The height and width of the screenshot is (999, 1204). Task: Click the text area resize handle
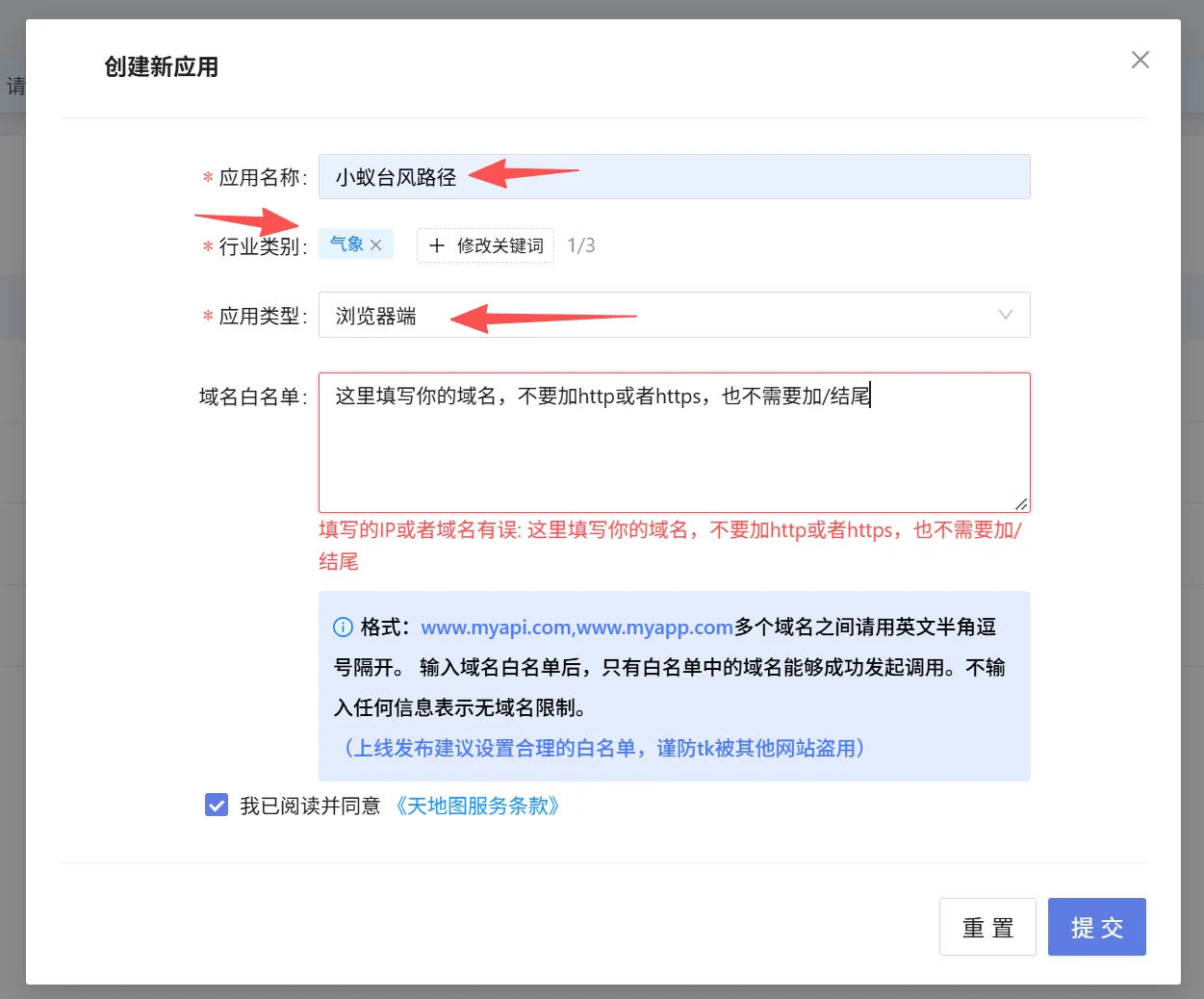coord(1021,503)
